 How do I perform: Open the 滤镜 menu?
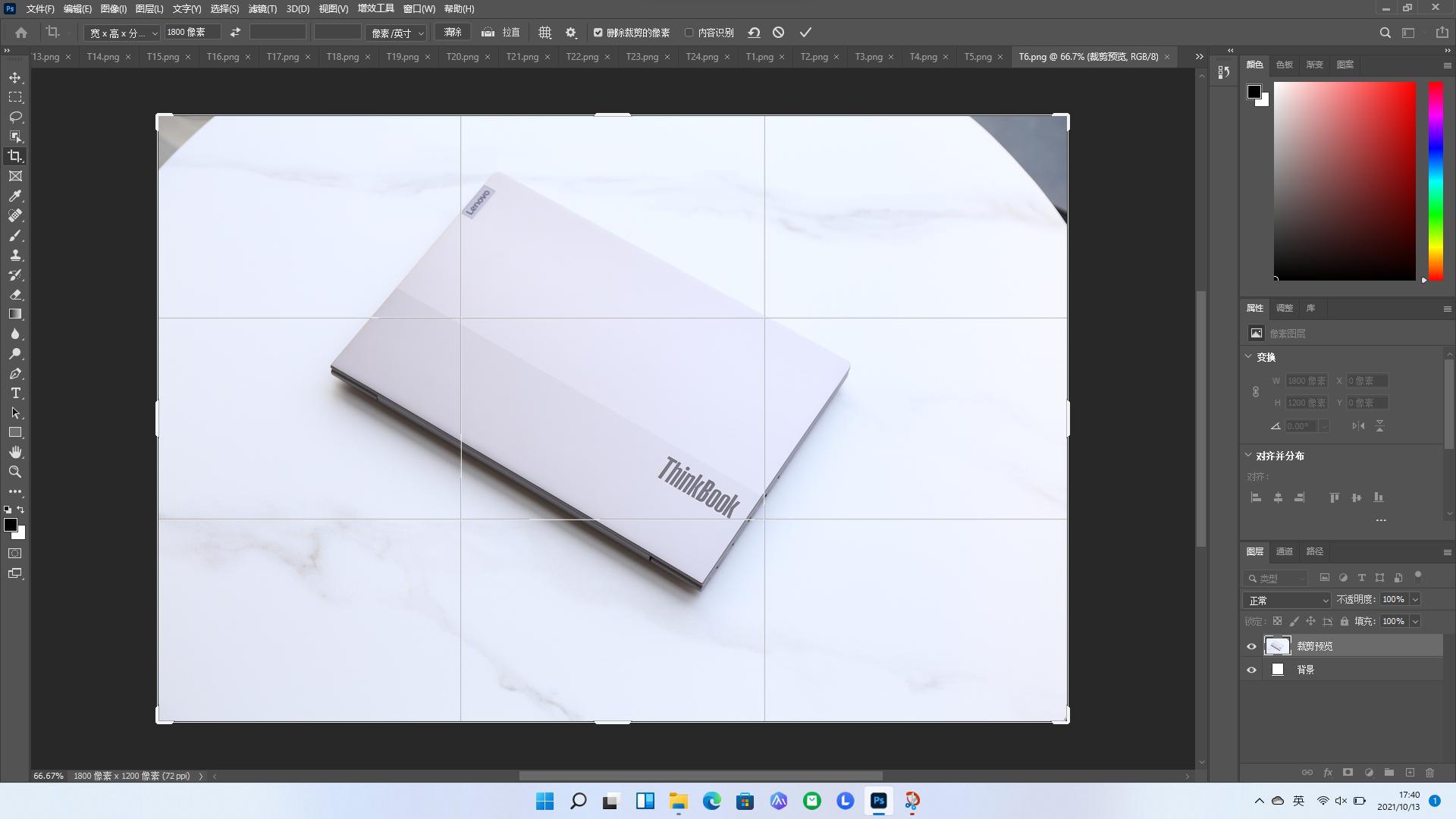pyautogui.click(x=262, y=8)
